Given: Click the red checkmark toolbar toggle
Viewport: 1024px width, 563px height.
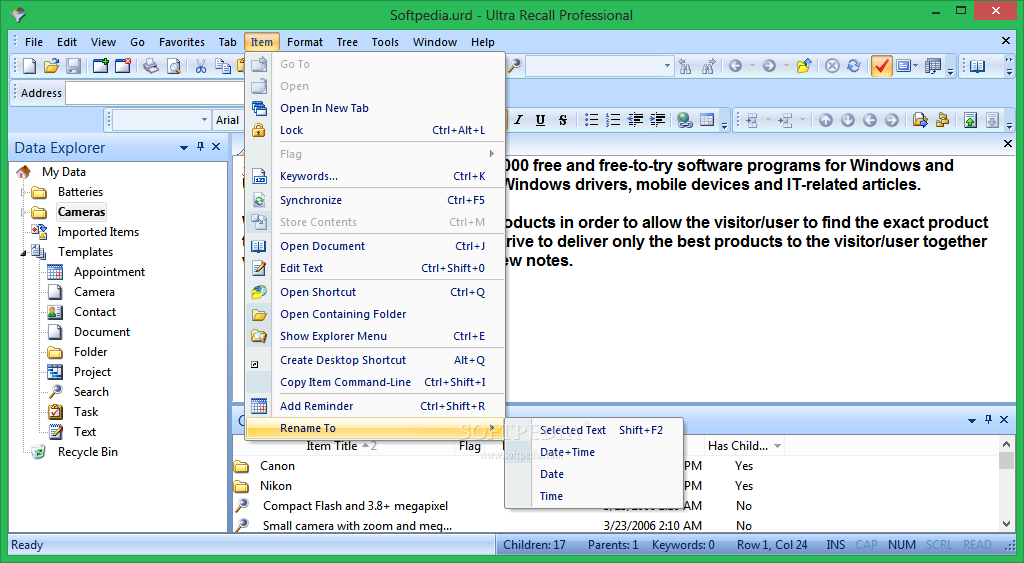Looking at the screenshot, I should pyautogui.click(x=881, y=66).
